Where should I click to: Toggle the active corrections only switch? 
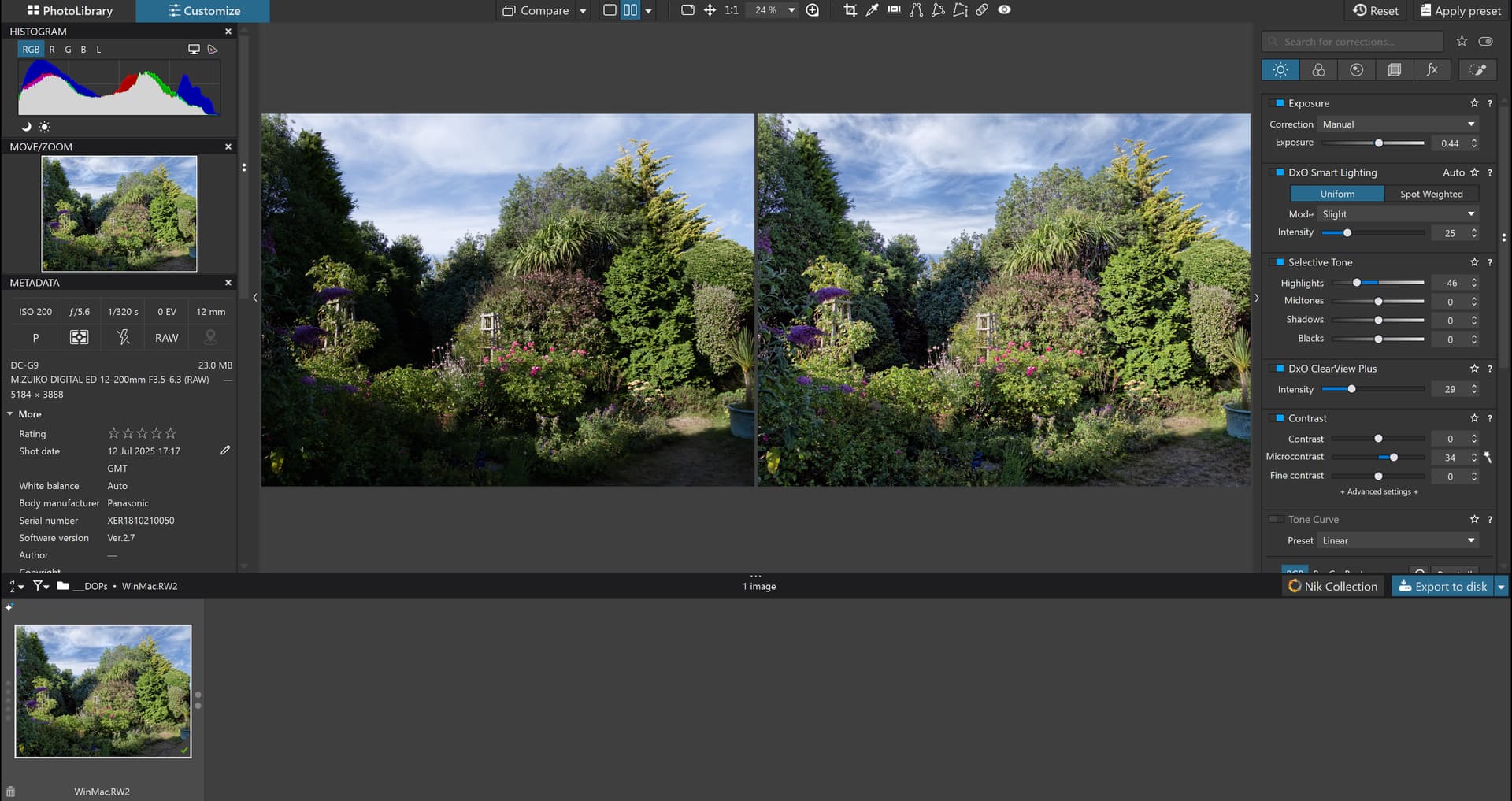pyautogui.click(x=1485, y=42)
